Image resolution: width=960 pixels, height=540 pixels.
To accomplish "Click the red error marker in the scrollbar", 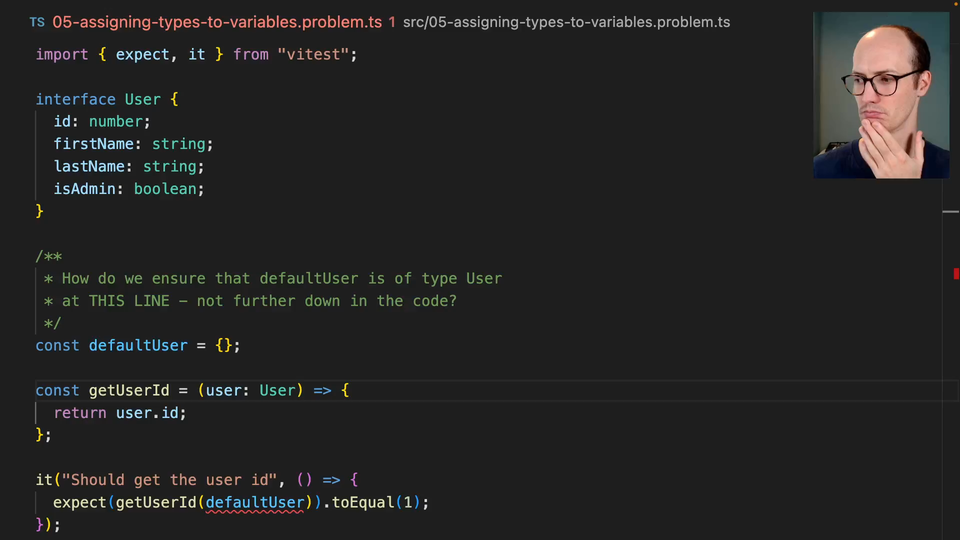I will pos(956,273).
